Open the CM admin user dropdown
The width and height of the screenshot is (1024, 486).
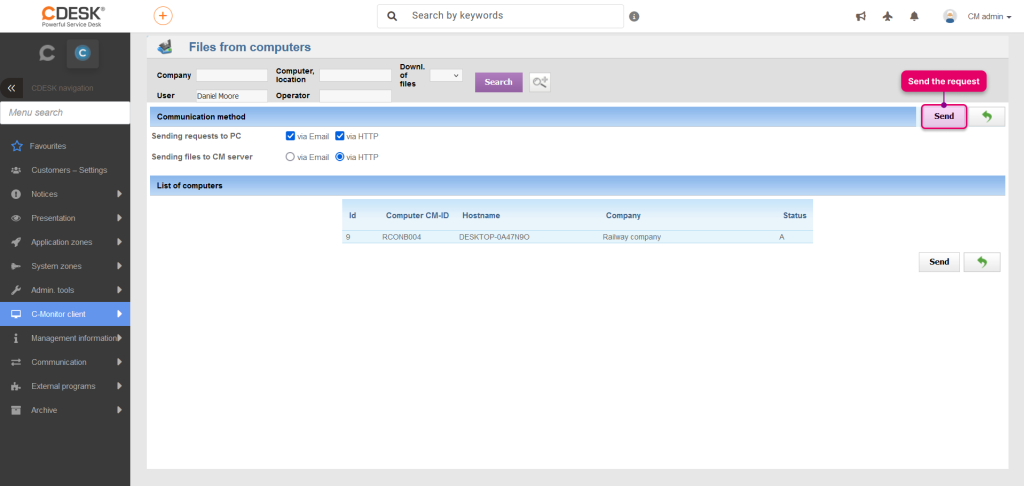[989, 17]
